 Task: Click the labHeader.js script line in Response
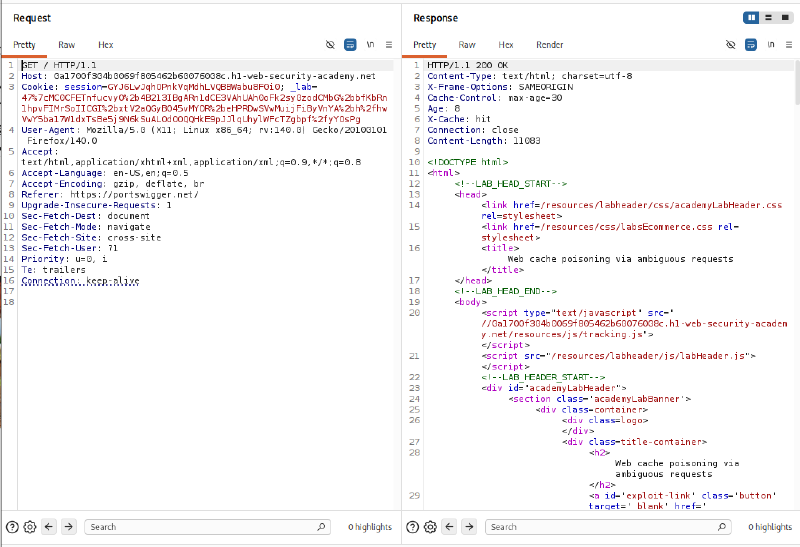coord(618,356)
